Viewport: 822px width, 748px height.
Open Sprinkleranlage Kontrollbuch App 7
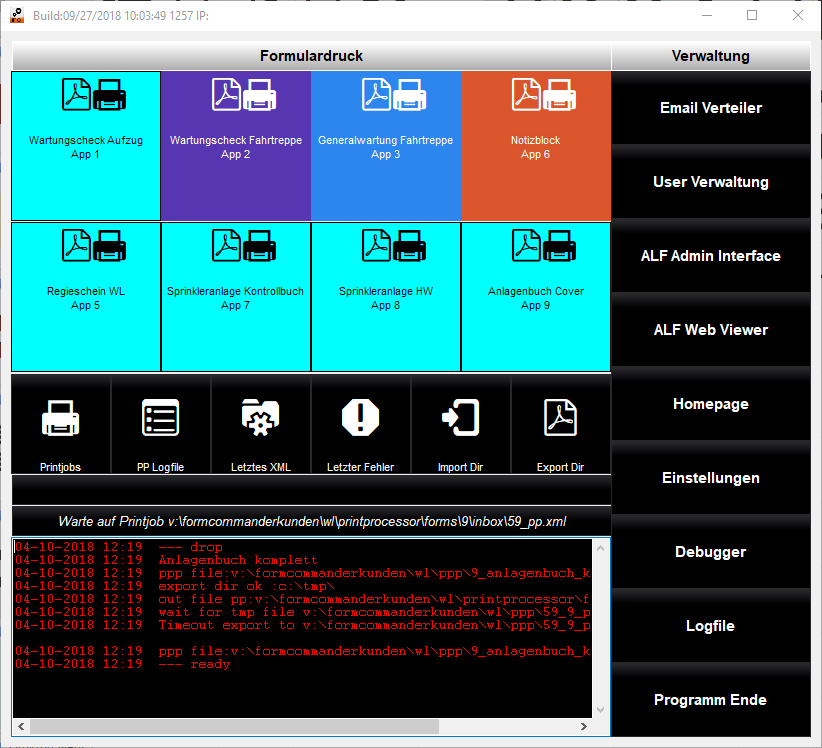point(235,295)
